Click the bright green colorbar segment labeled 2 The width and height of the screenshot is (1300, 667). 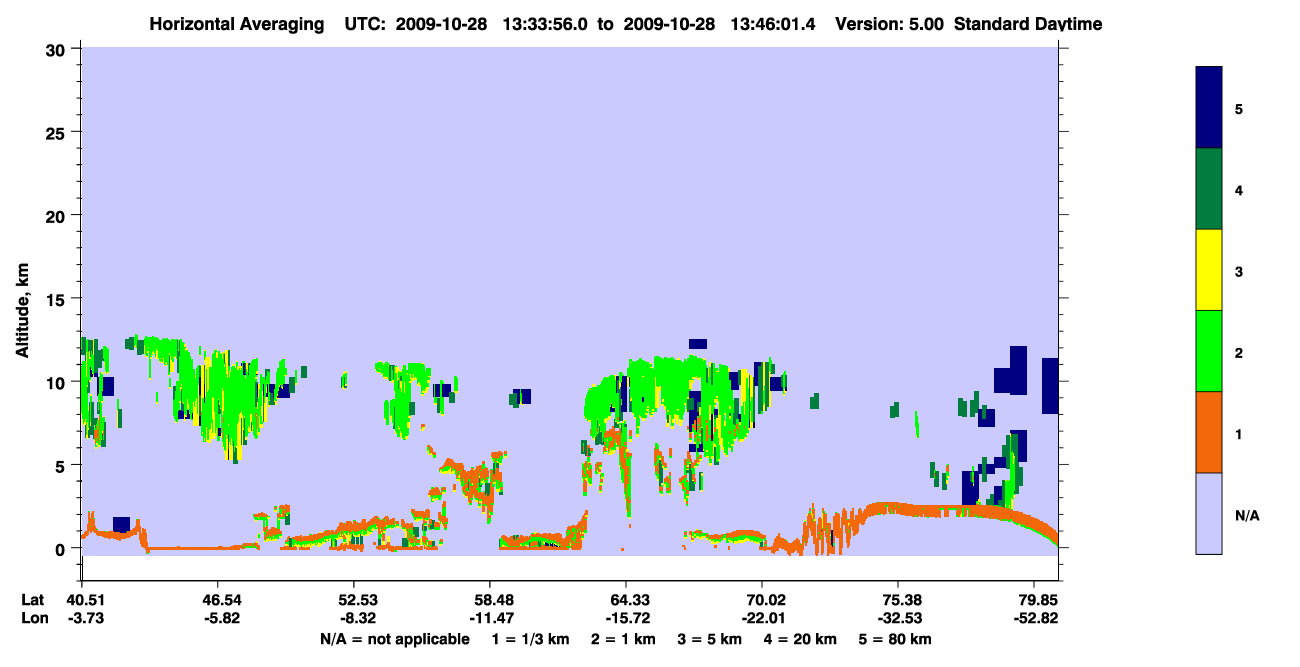1209,351
